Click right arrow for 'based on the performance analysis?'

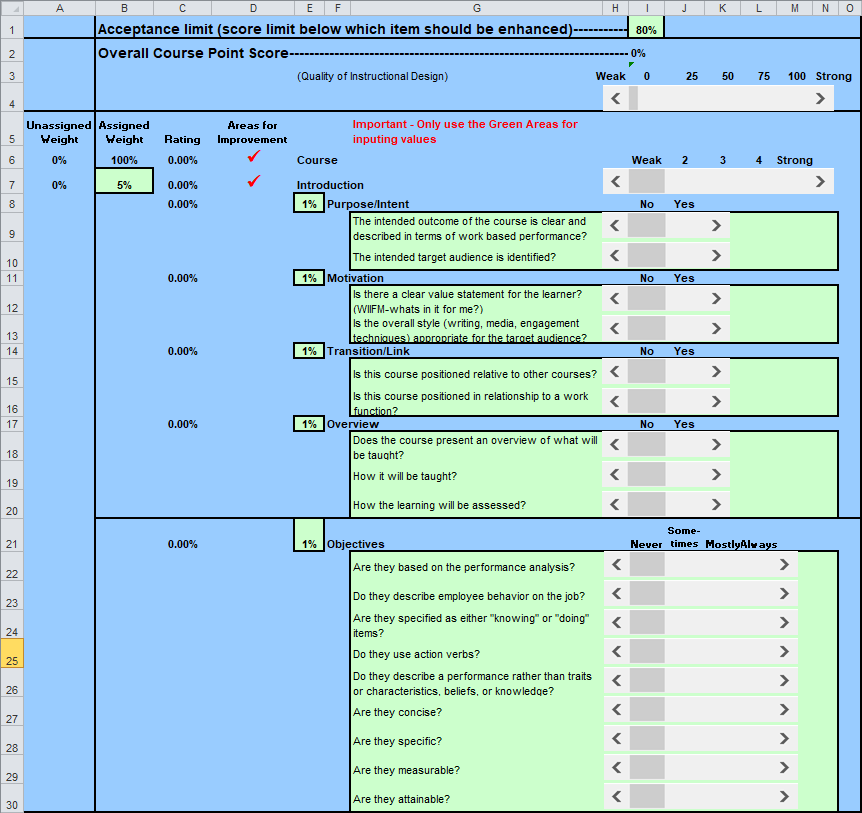(784, 565)
